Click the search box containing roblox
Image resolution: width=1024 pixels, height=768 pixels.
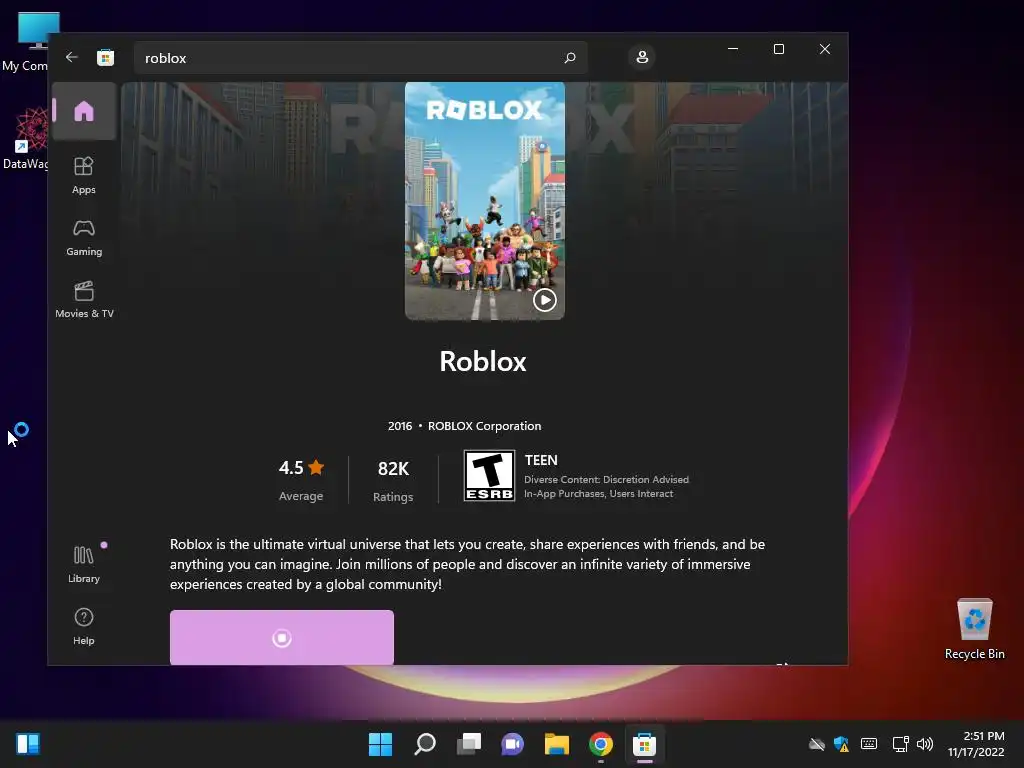(360, 58)
